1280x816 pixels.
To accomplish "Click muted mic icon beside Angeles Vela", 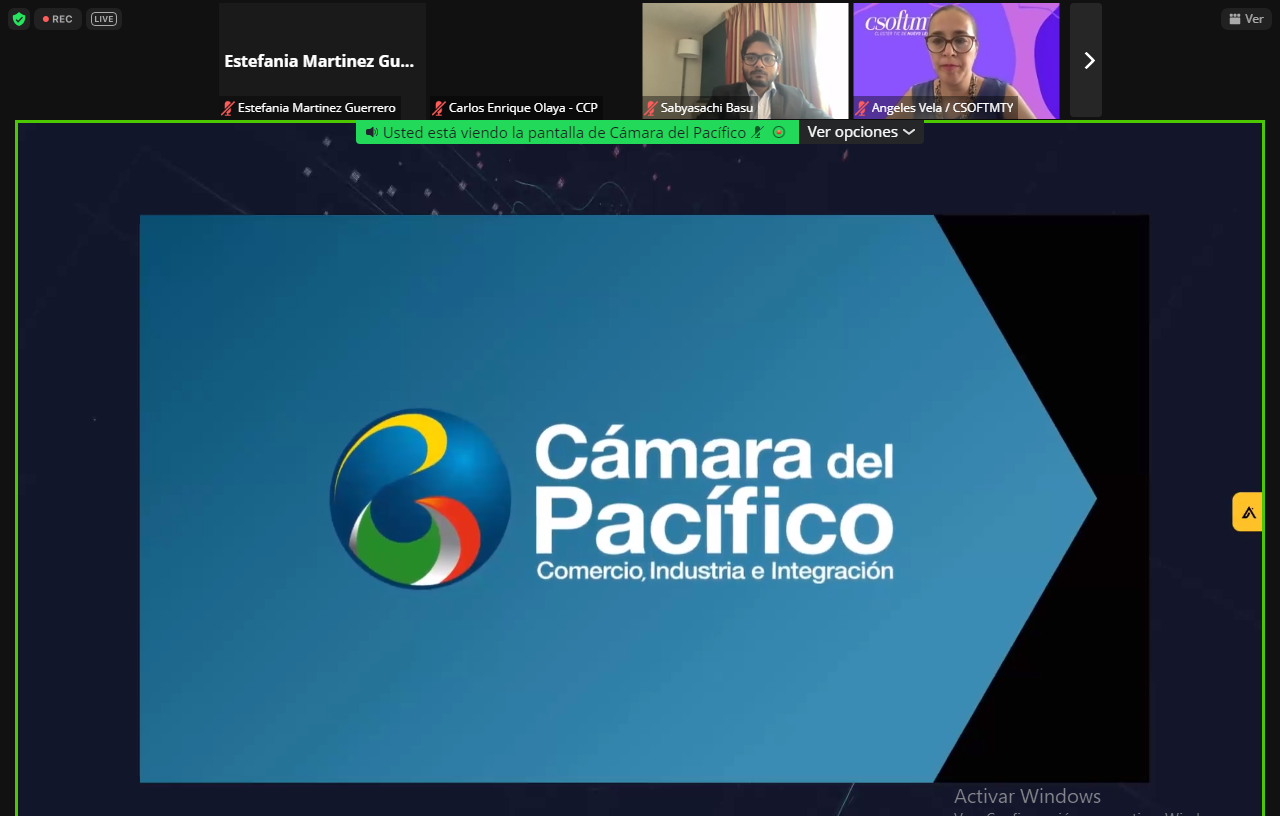I will (x=862, y=108).
